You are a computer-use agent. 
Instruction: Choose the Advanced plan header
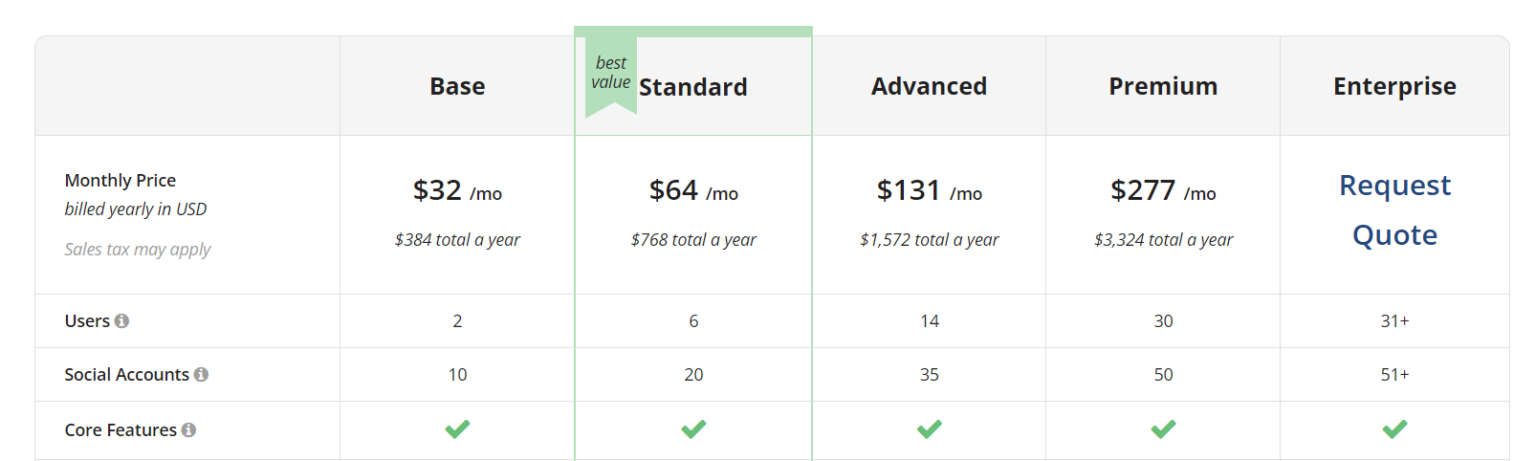pos(929,86)
